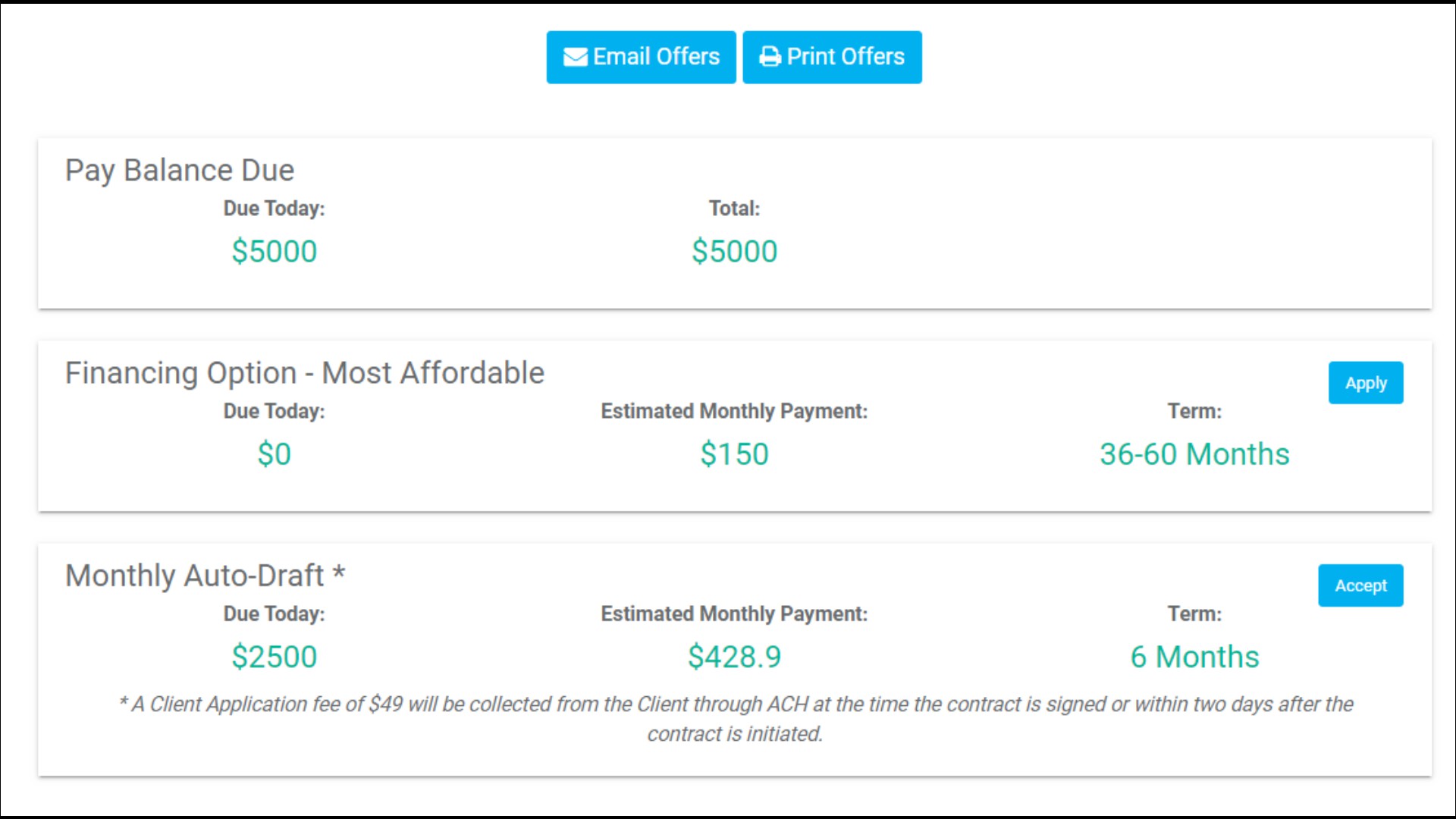Image resolution: width=1456 pixels, height=819 pixels.
Task: Click the Client Application fee footnote text
Action: click(x=735, y=719)
